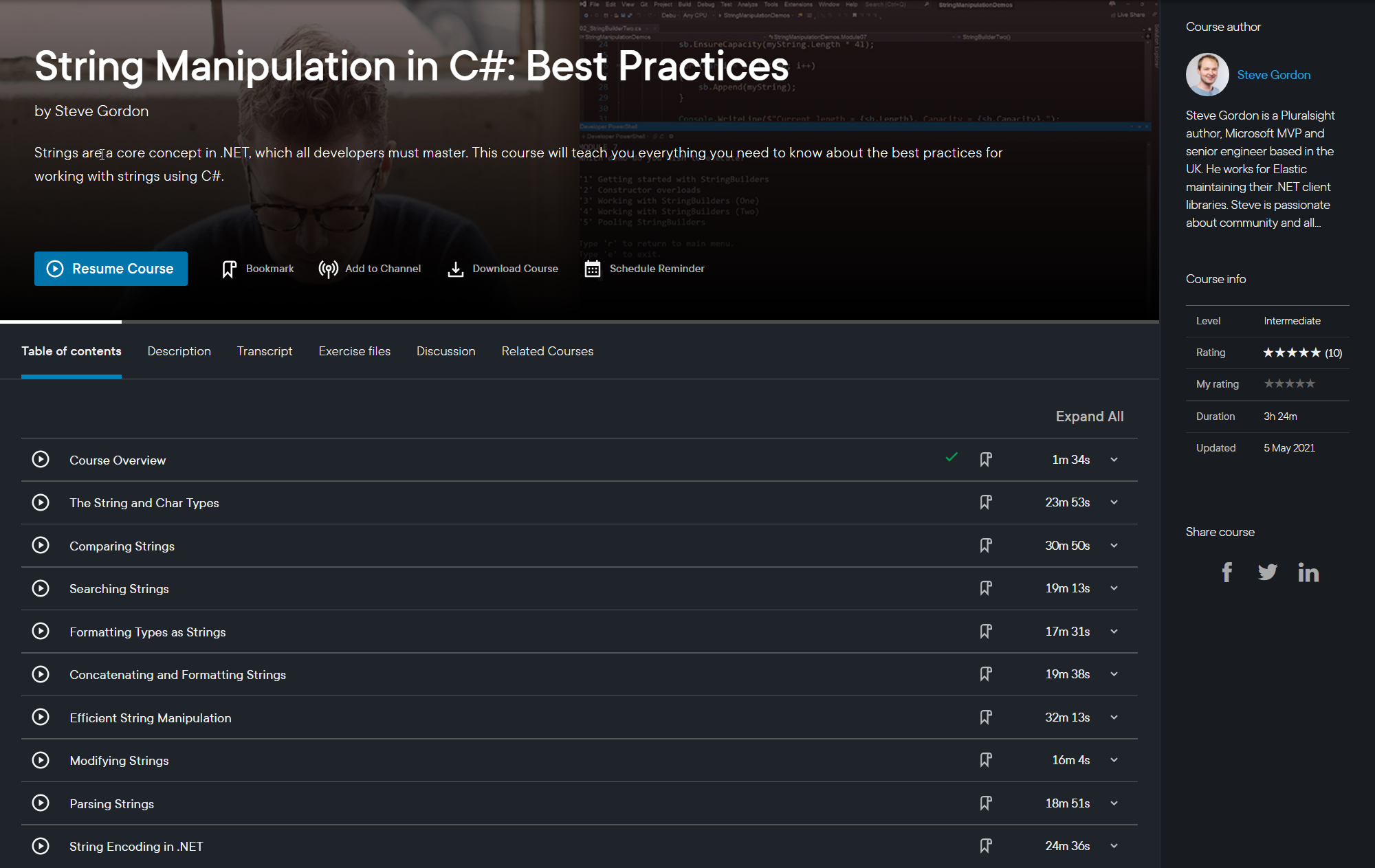Toggle bookmark on Searching Strings module
Viewport: 1375px width, 868px height.
pyautogui.click(x=985, y=588)
